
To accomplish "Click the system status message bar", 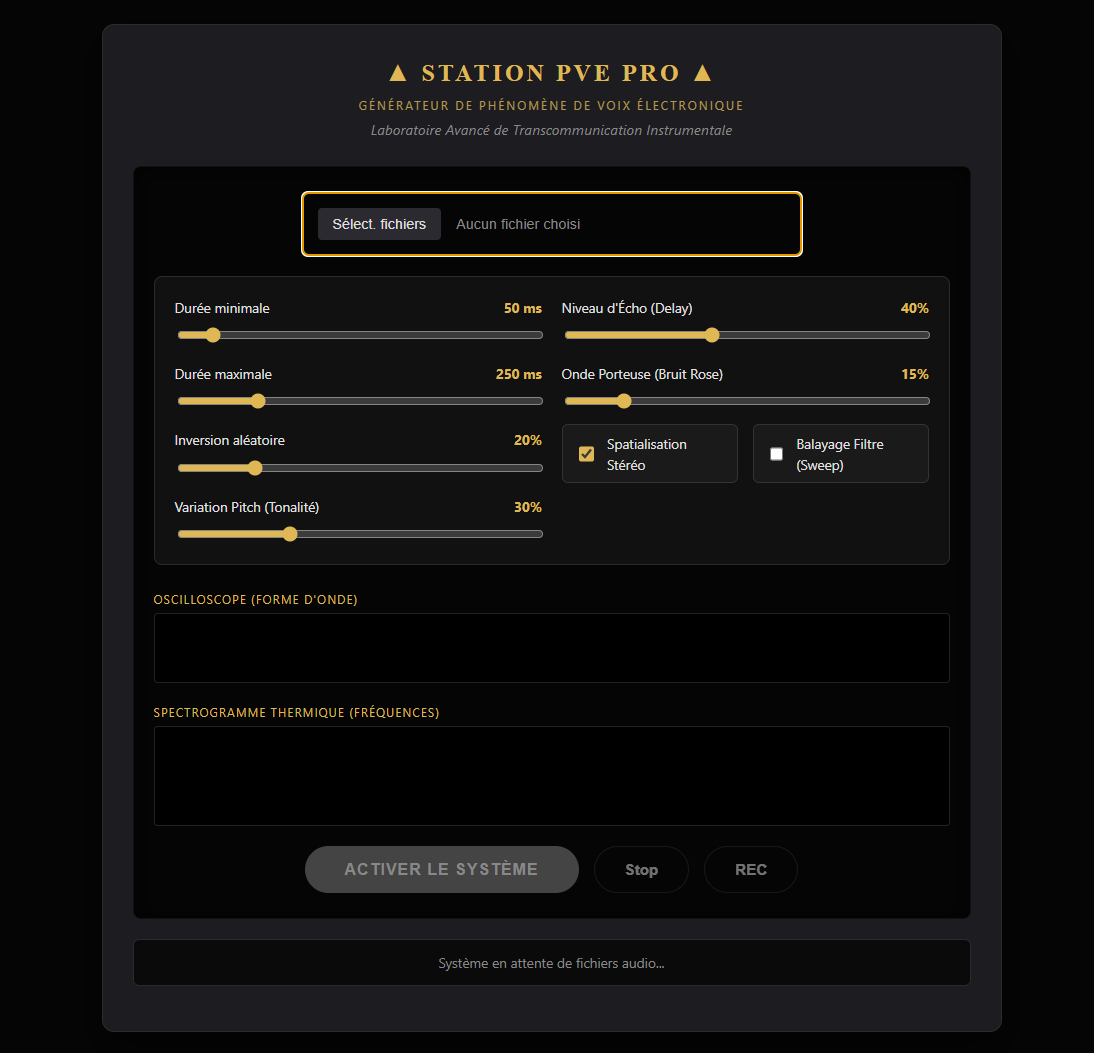I will click(552, 963).
